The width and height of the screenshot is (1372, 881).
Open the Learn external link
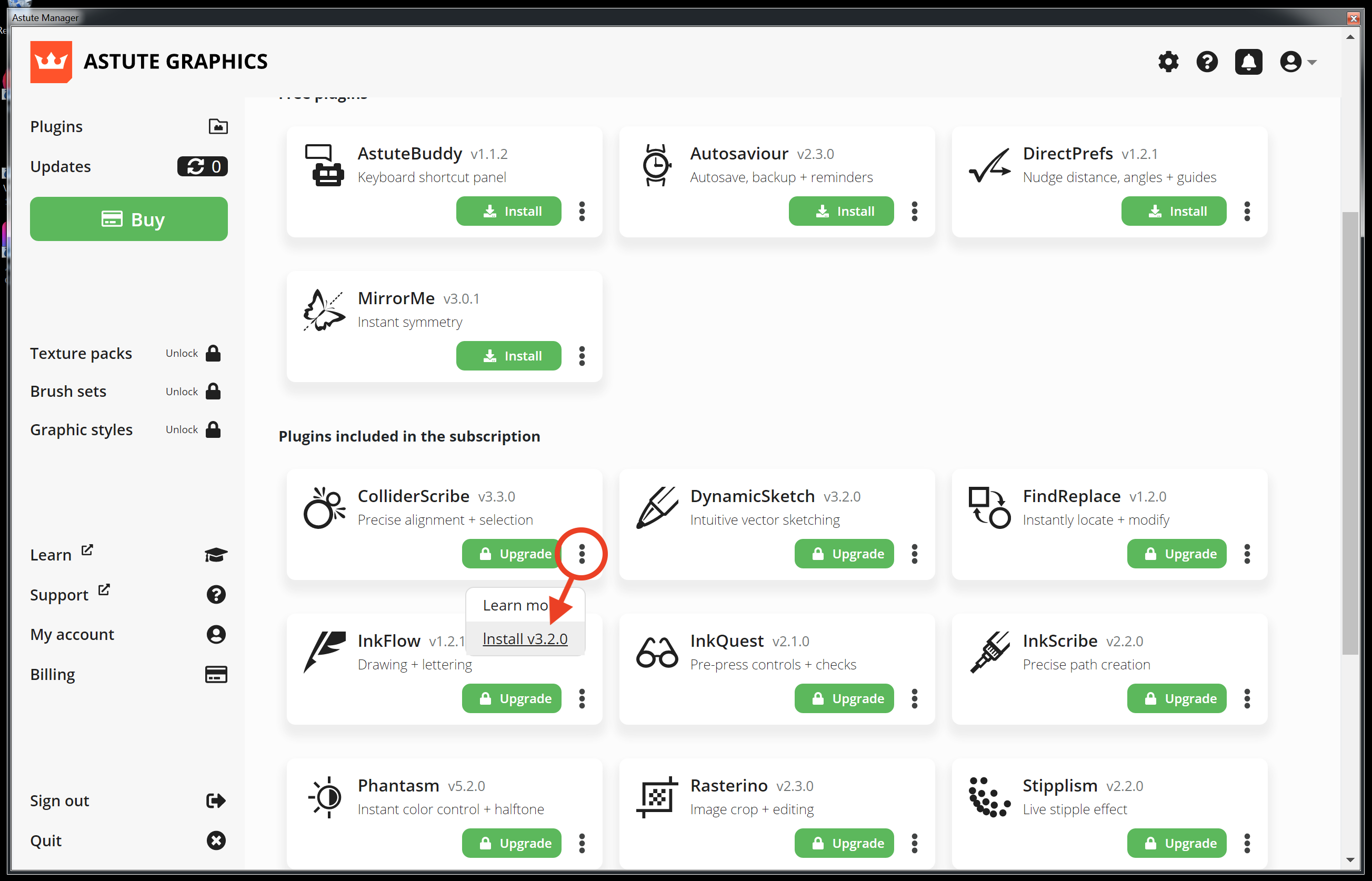click(x=129, y=554)
